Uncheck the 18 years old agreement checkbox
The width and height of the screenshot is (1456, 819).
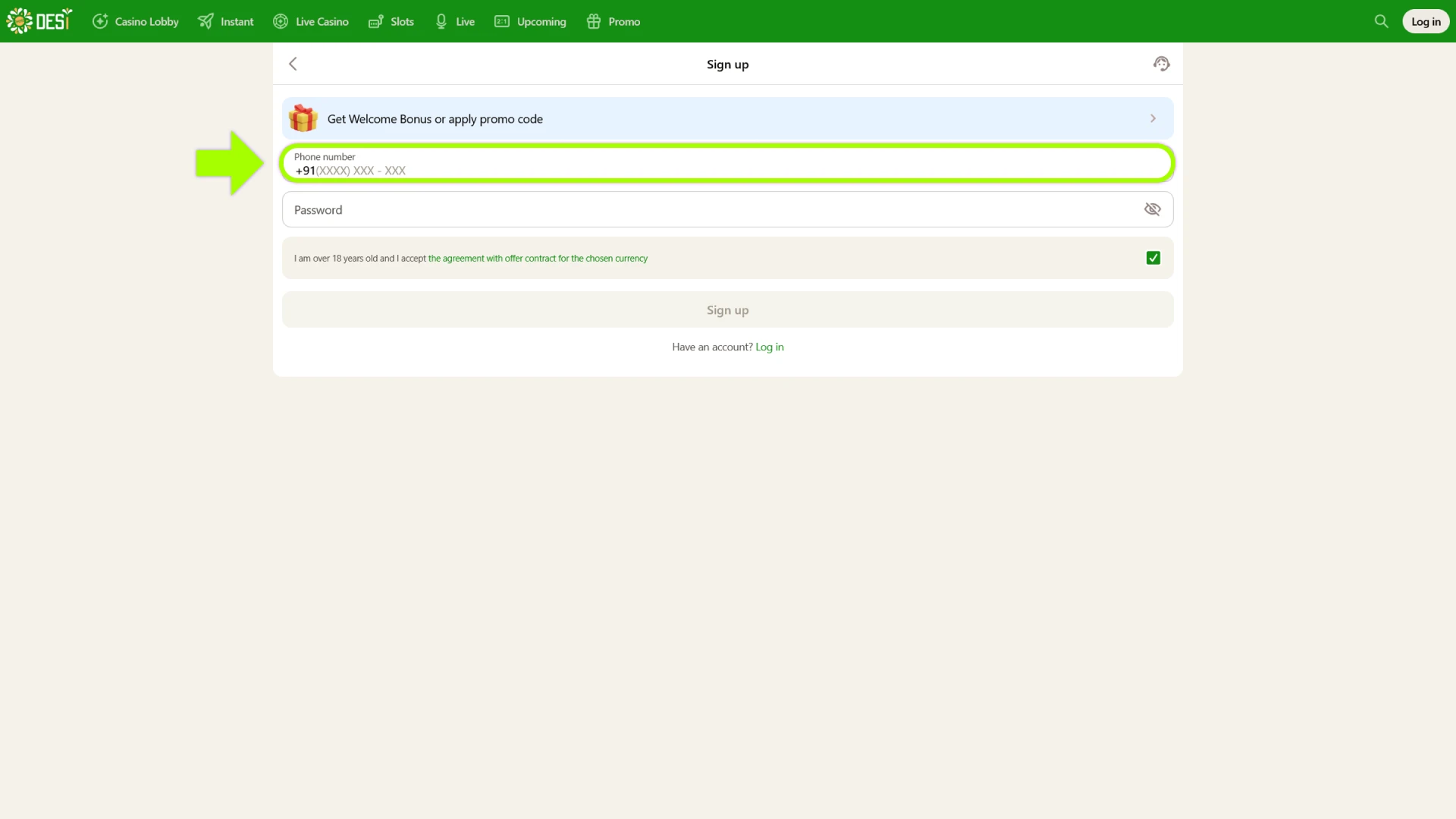[x=1153, y=258]
